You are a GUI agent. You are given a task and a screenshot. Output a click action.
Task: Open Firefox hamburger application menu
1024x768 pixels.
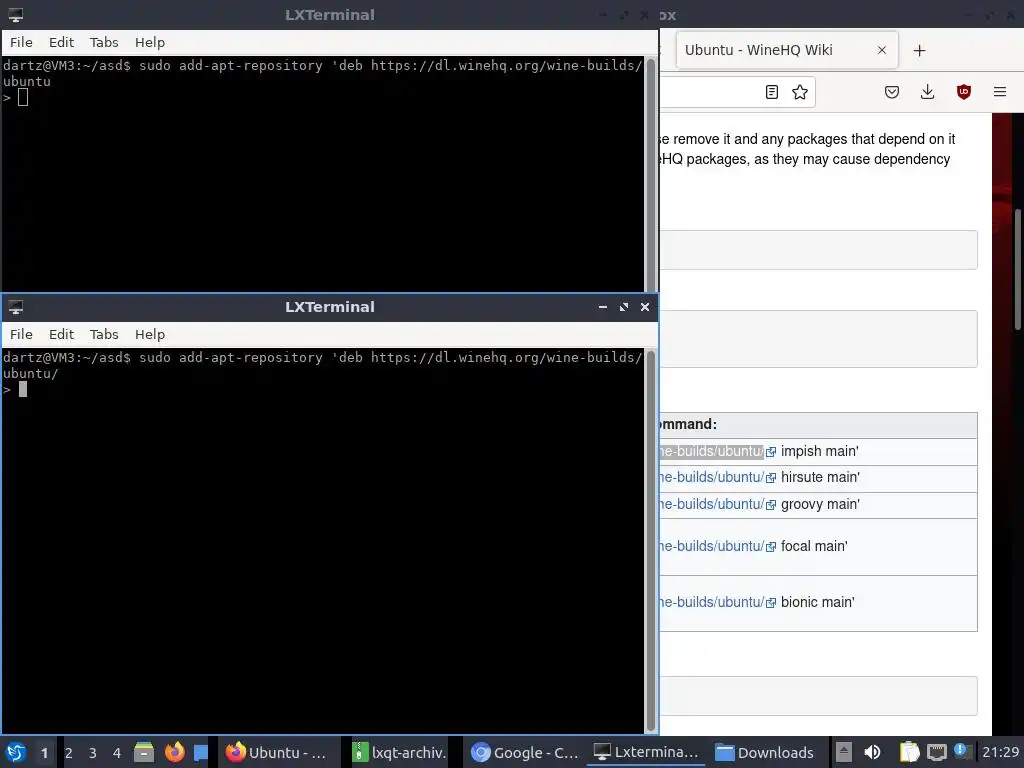point(999,92)
